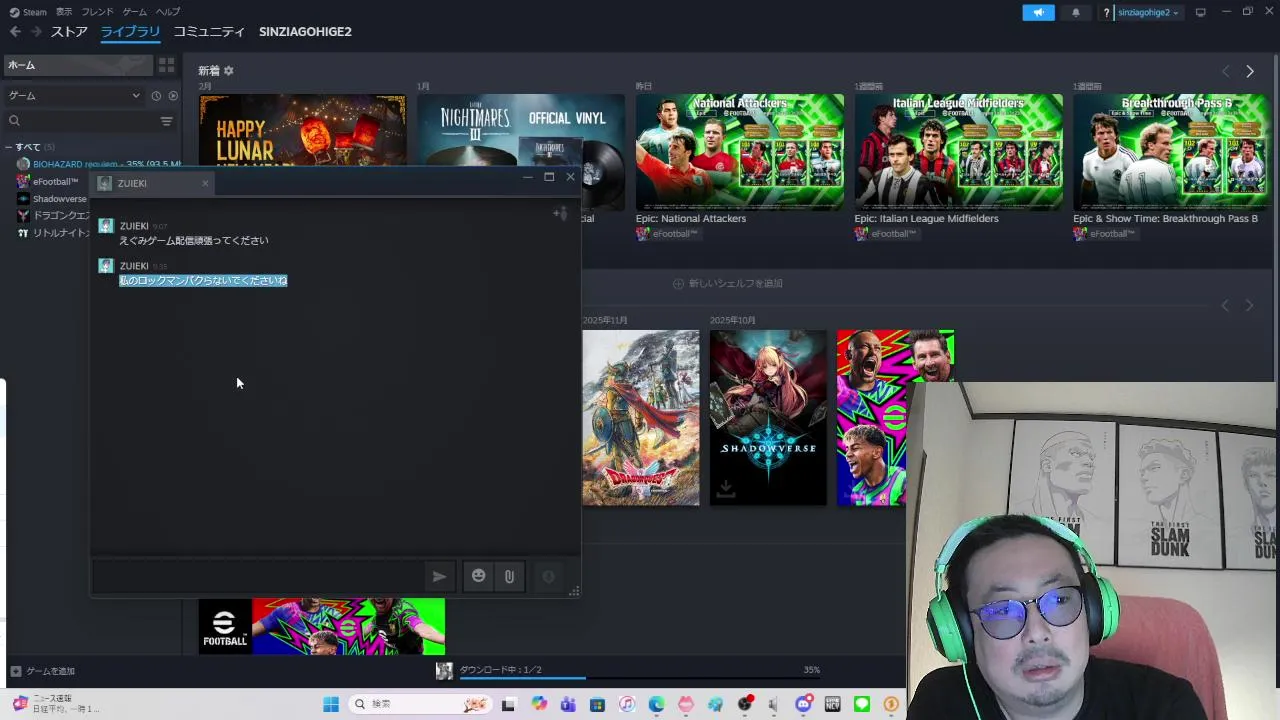Open the Nightmares III Official Vinyl card
1280x720 pixels.
tap(520, 130)
